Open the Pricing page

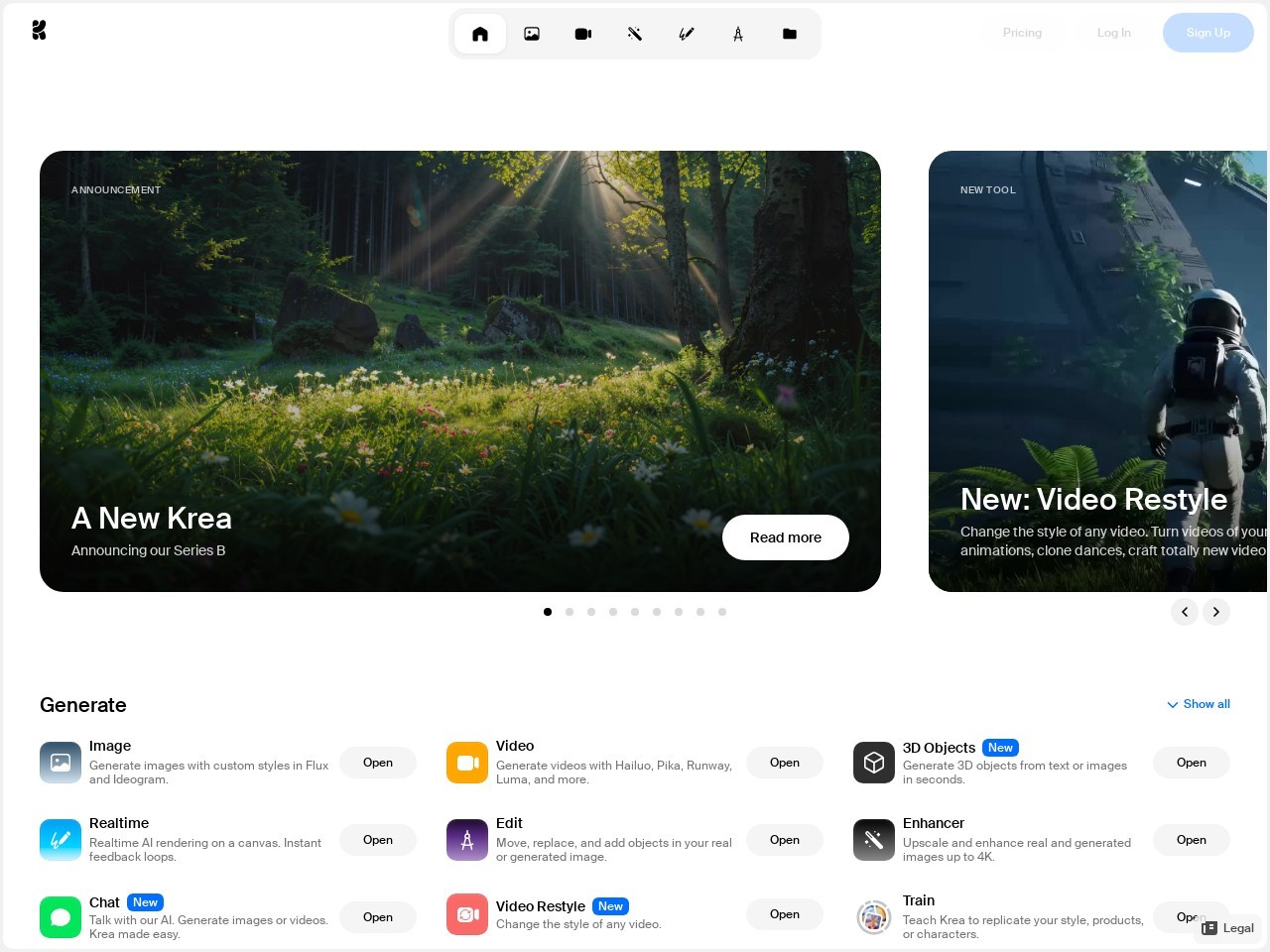1022,33
